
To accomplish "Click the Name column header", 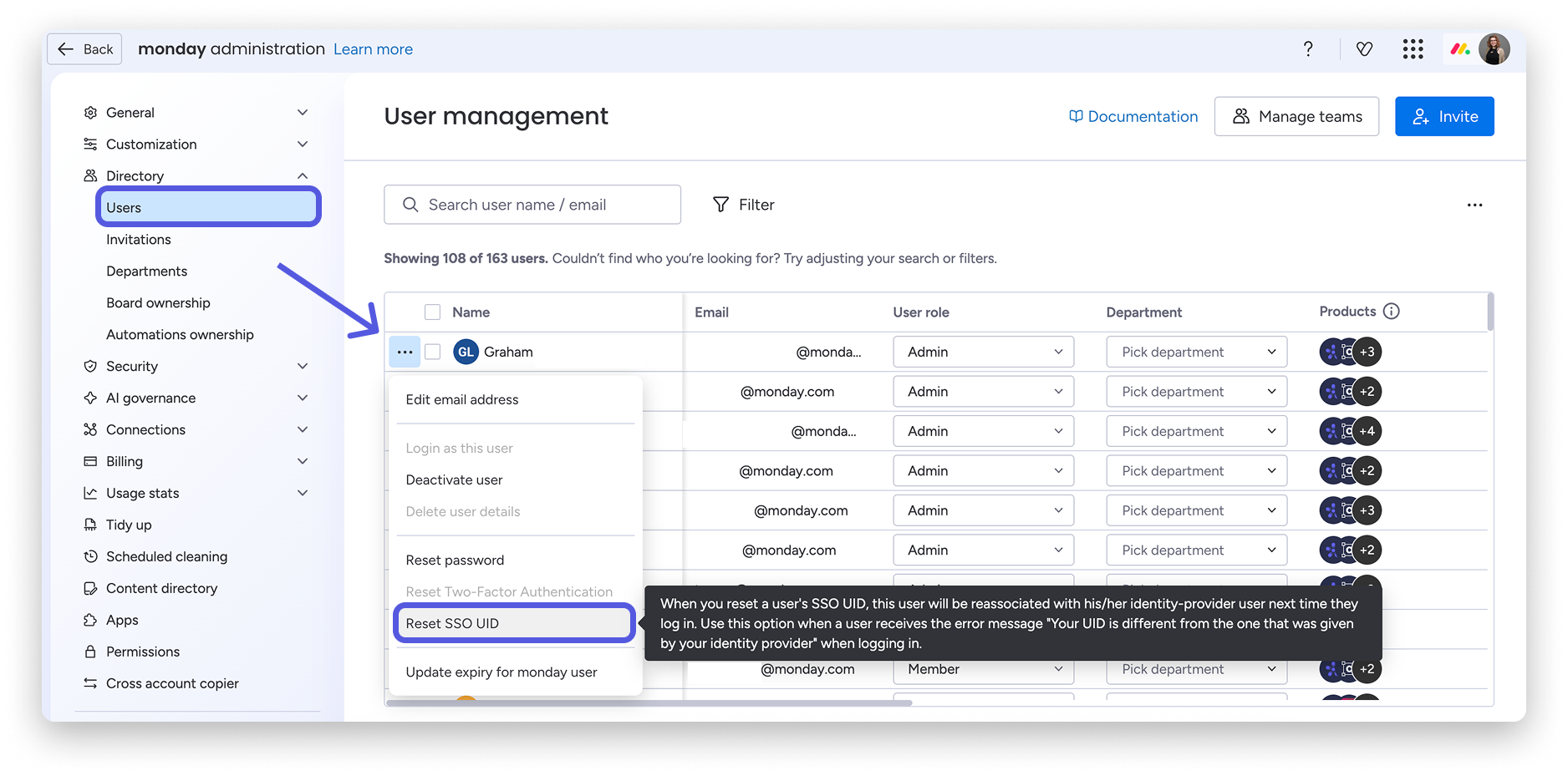I will click(471, 312).
